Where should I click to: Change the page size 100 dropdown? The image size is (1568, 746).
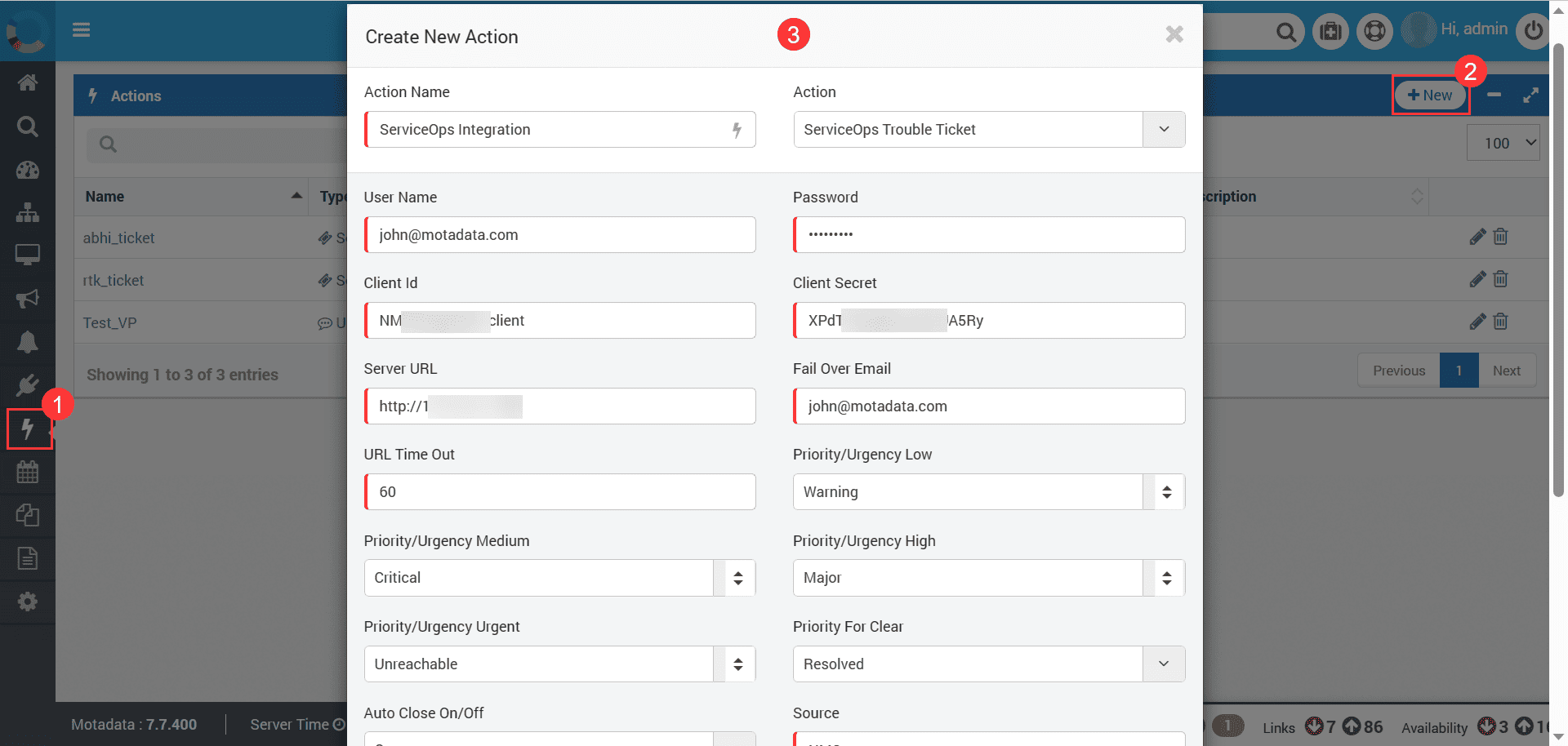tap(1503, 143)
